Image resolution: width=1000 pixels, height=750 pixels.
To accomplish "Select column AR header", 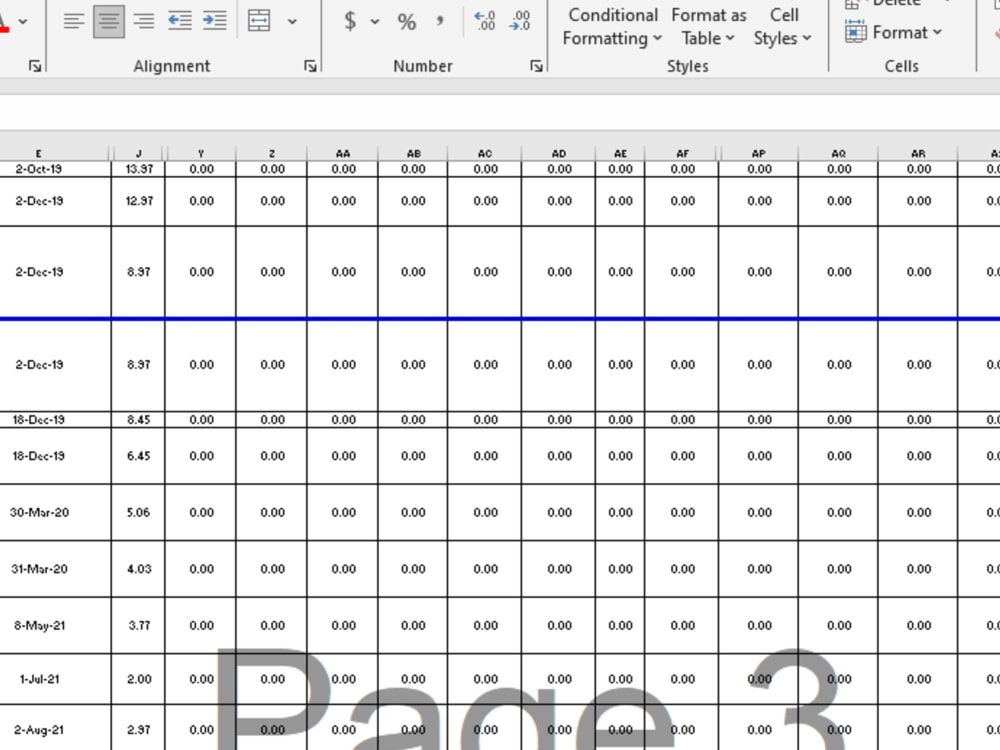I will tap(918, 153).
